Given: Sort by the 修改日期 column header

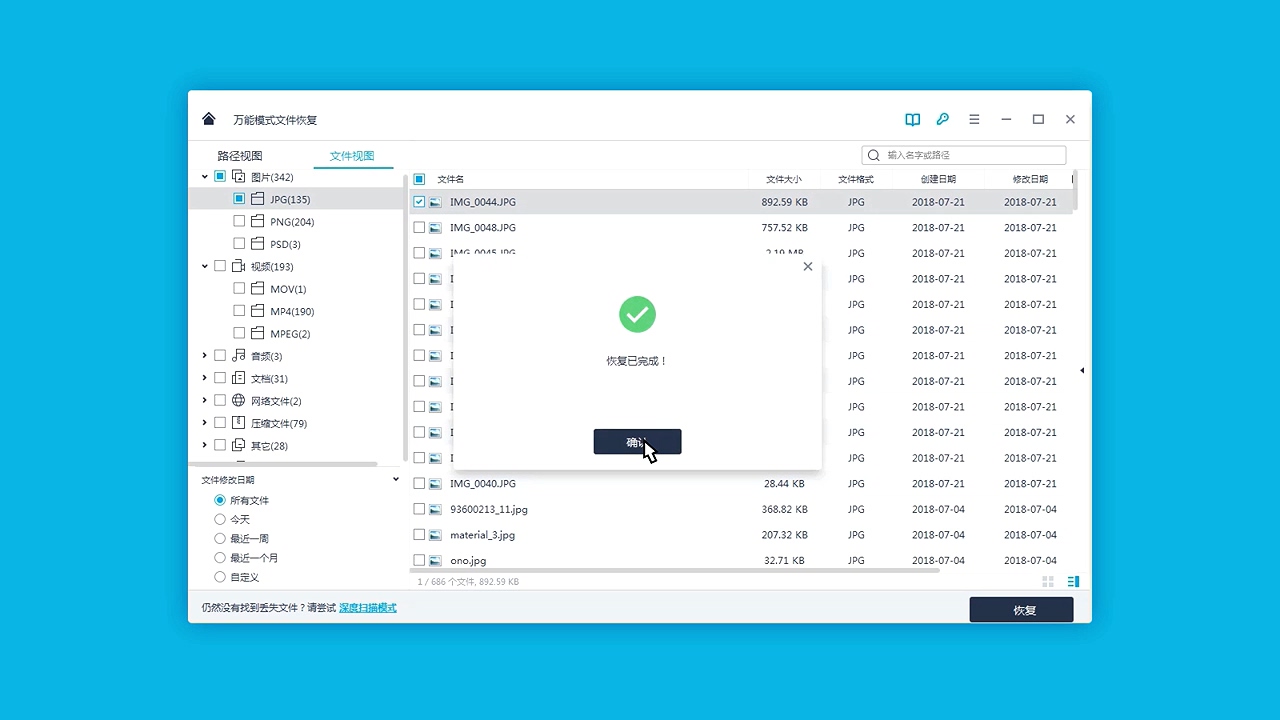Looking at the screenshot, I should click(1030, 179).
